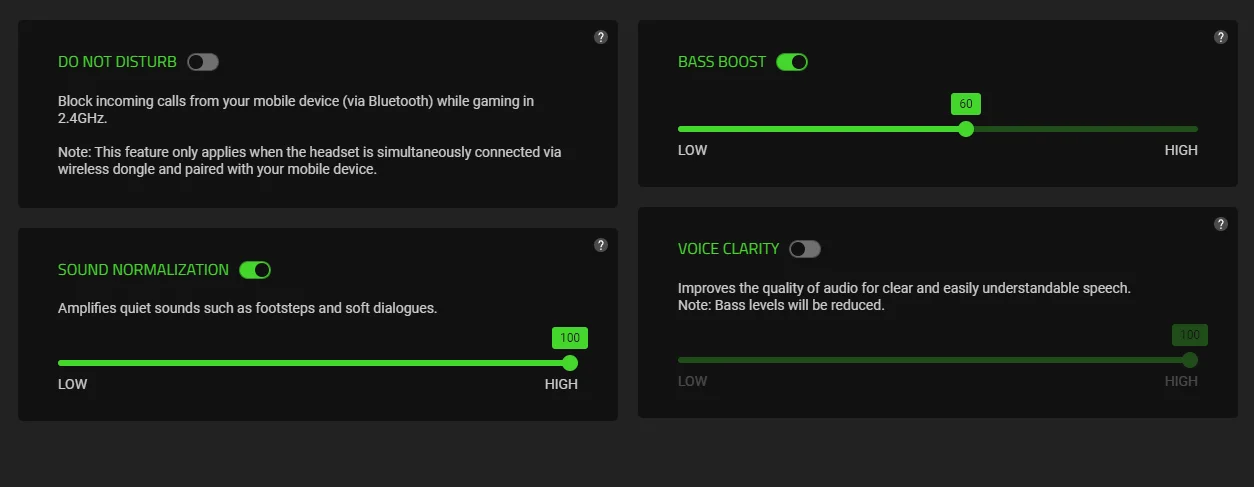Image resolution: width=1254 pixels, height=487 pixels.
Task: Click the Sound Normalization 100 value badge
Action: (x=570, y=338)
